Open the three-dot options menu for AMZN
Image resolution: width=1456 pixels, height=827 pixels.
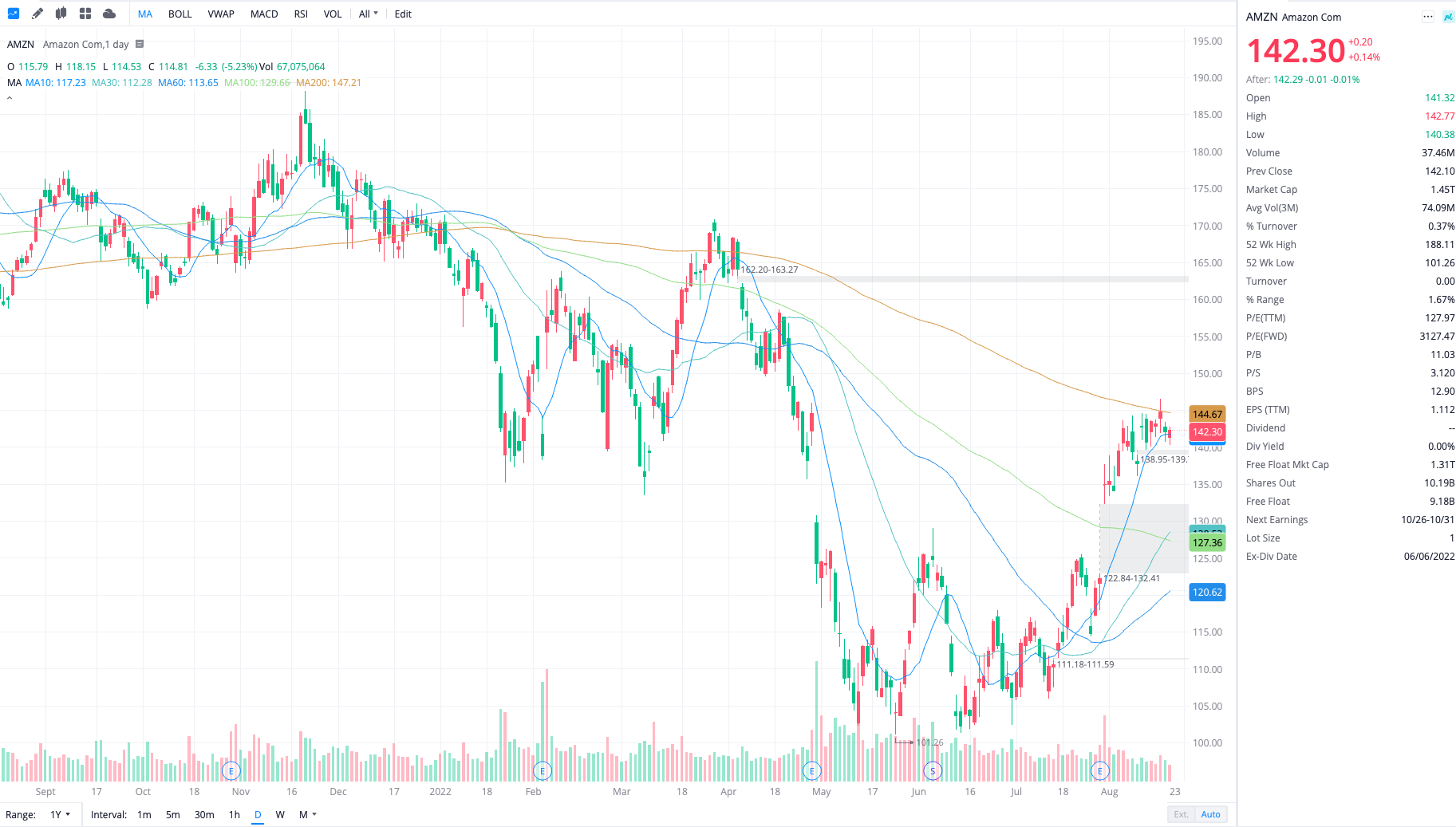point(1428,17)
